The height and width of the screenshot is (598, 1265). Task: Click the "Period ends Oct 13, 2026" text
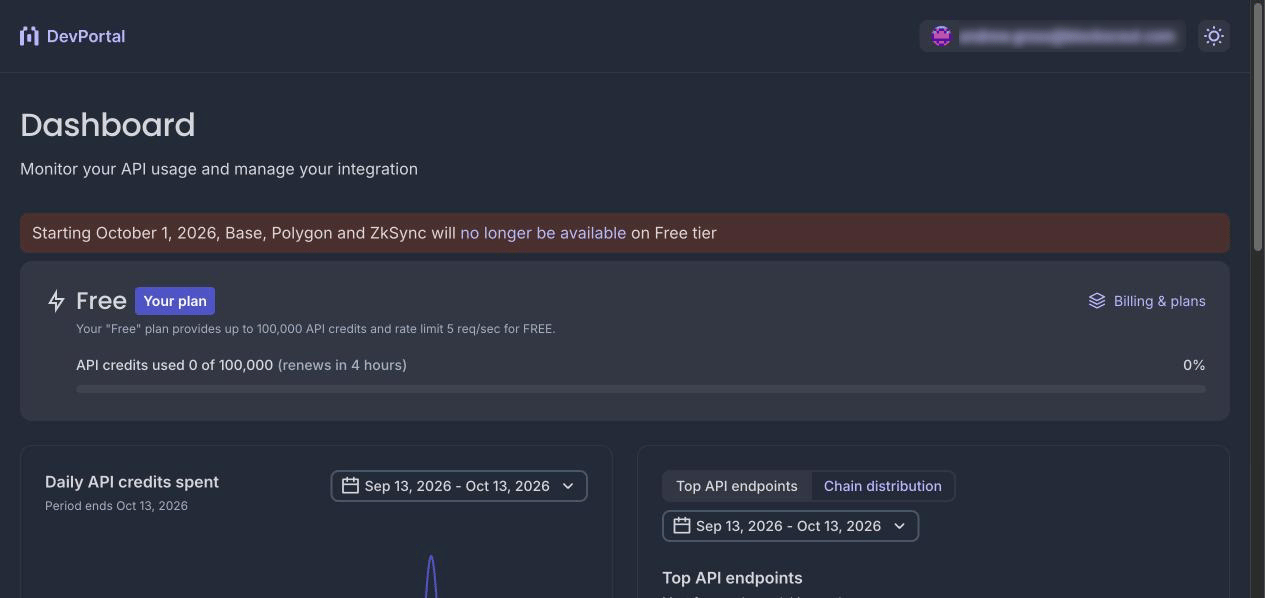coord(116,506)
